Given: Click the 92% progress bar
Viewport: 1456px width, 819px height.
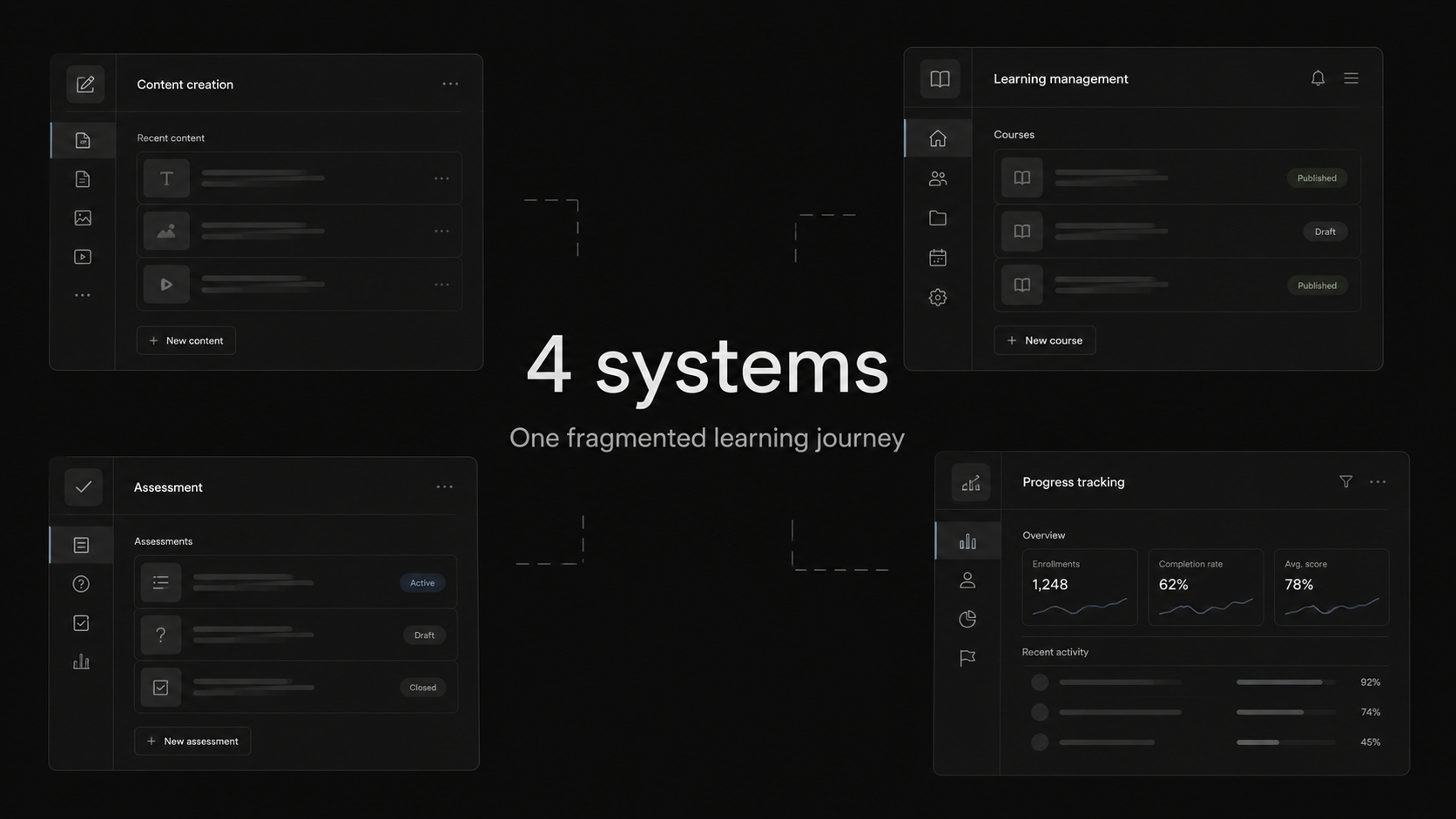Looking at the screenshot, I should coord(1285,682).
